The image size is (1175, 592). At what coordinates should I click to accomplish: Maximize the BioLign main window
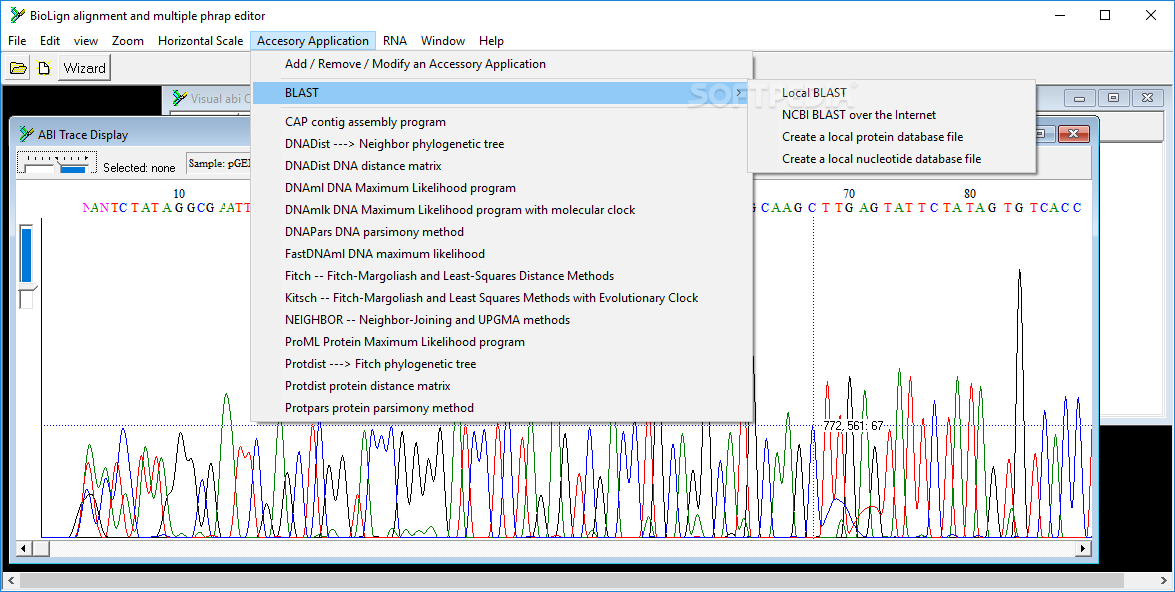pyautogui.click(x=1105, y=16)
